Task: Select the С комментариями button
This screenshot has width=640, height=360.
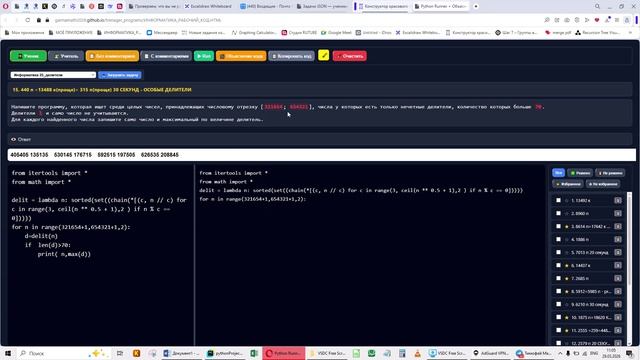Action: 167,56
